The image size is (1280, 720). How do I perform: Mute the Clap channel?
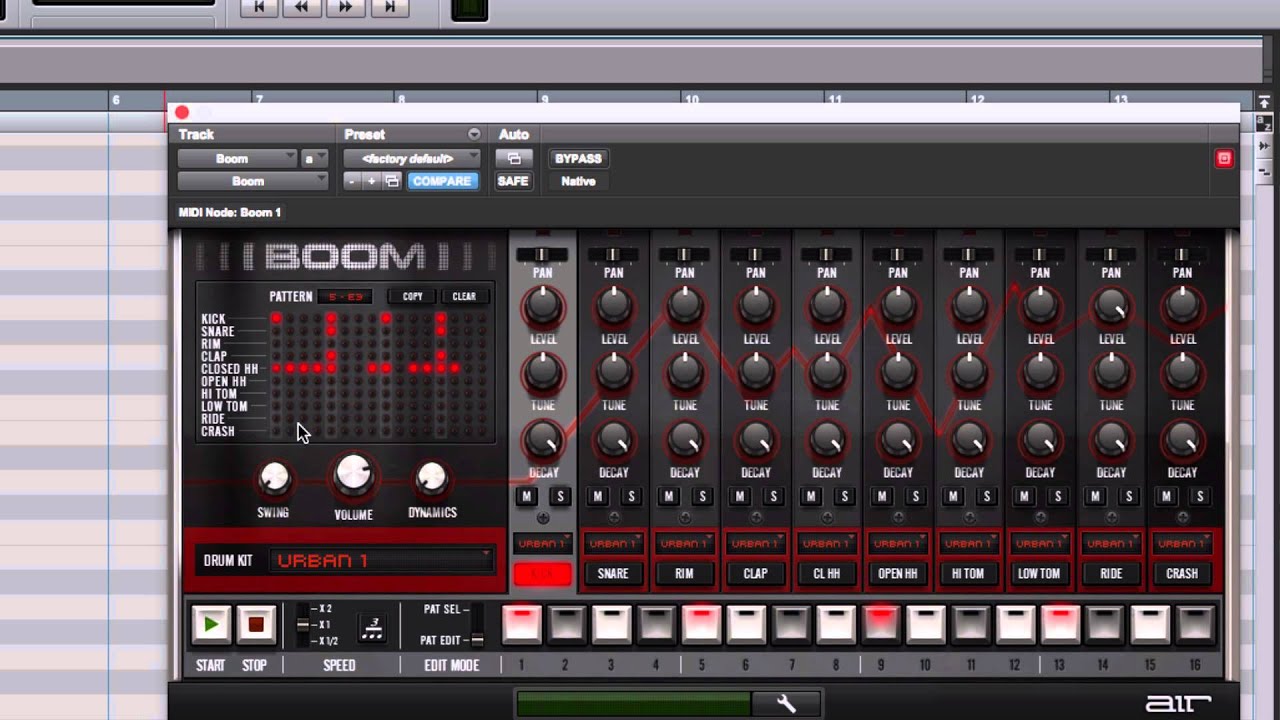pos(740,497)
